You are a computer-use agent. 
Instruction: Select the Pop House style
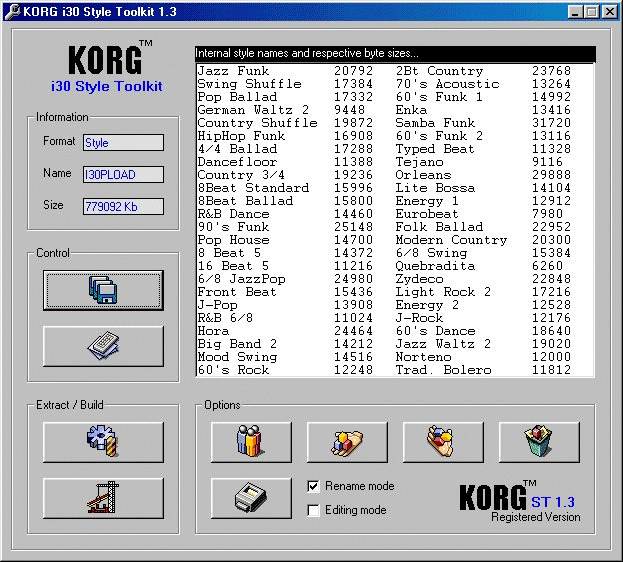[233, 240]
